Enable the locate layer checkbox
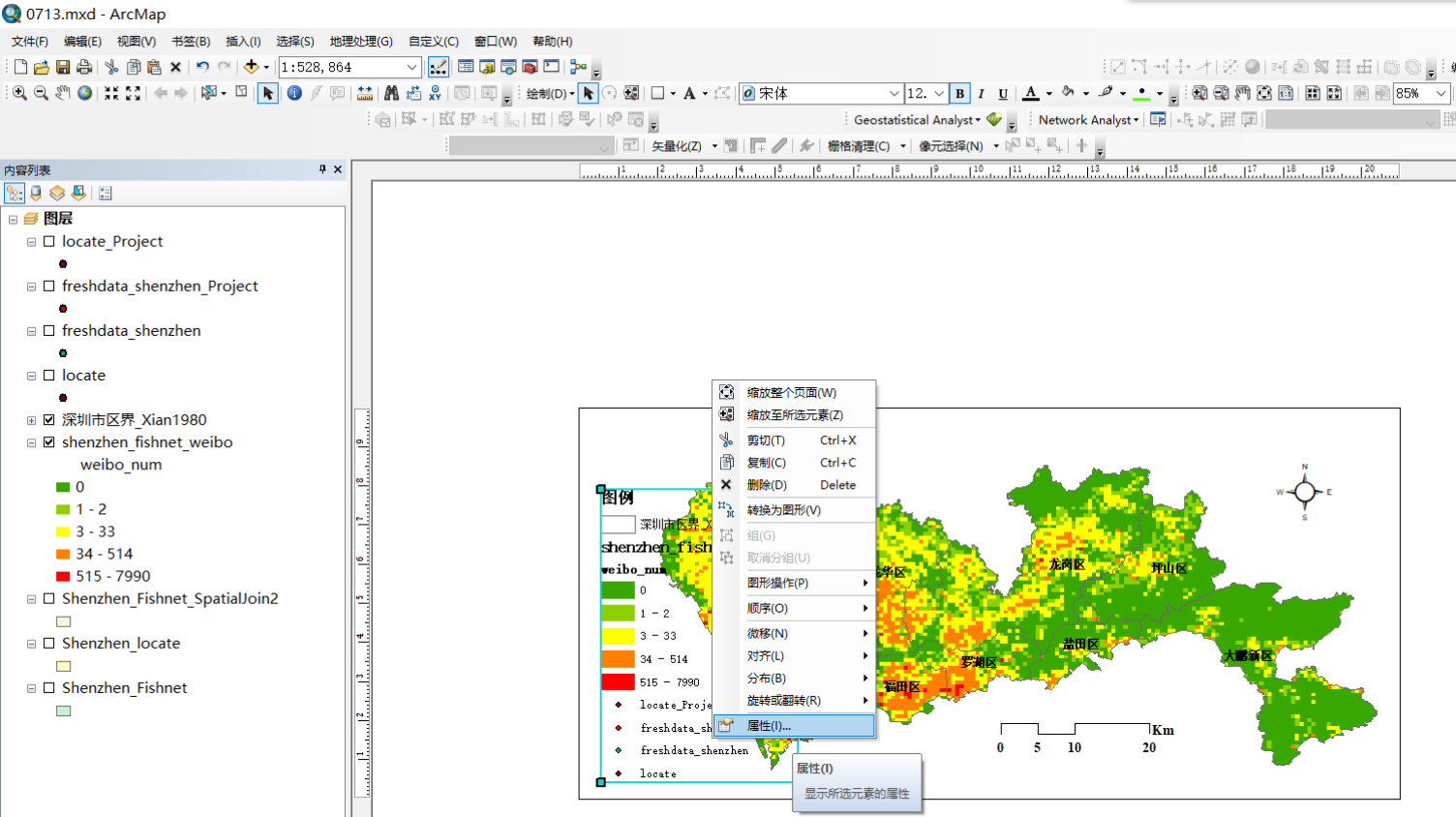Image resolution: width=1456 pixels, height=817 pixels. point(48,375)
